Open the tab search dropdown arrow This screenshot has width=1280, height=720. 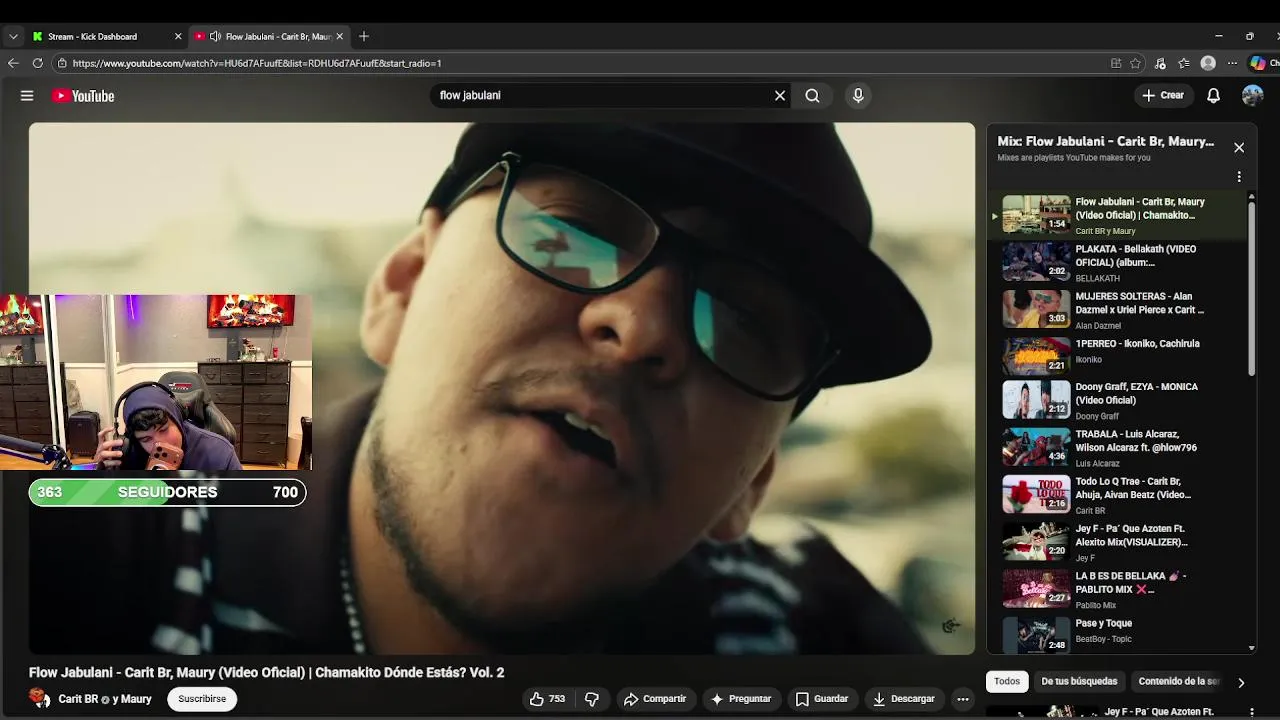(13, 36)
